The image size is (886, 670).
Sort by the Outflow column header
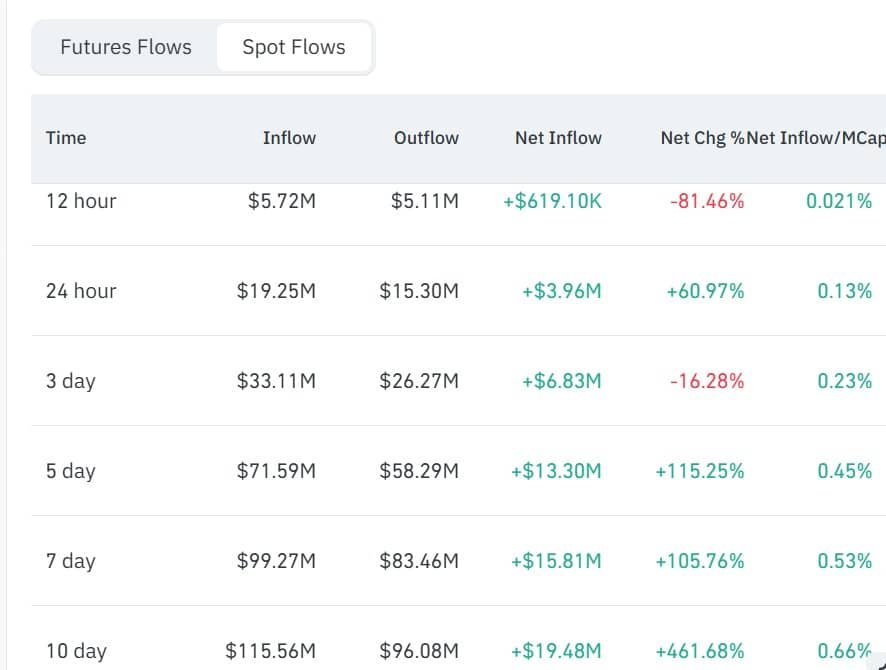coord(426,138)
